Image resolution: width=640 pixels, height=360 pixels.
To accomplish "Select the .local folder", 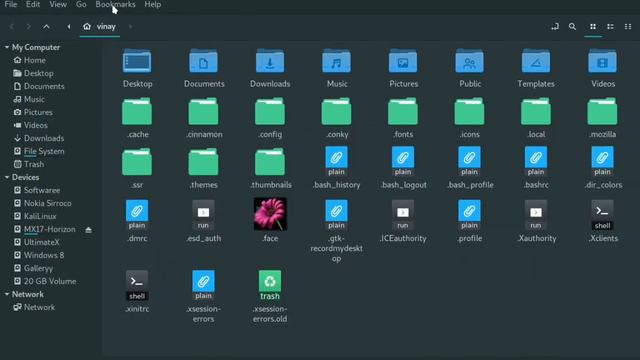I will (536, 111).
